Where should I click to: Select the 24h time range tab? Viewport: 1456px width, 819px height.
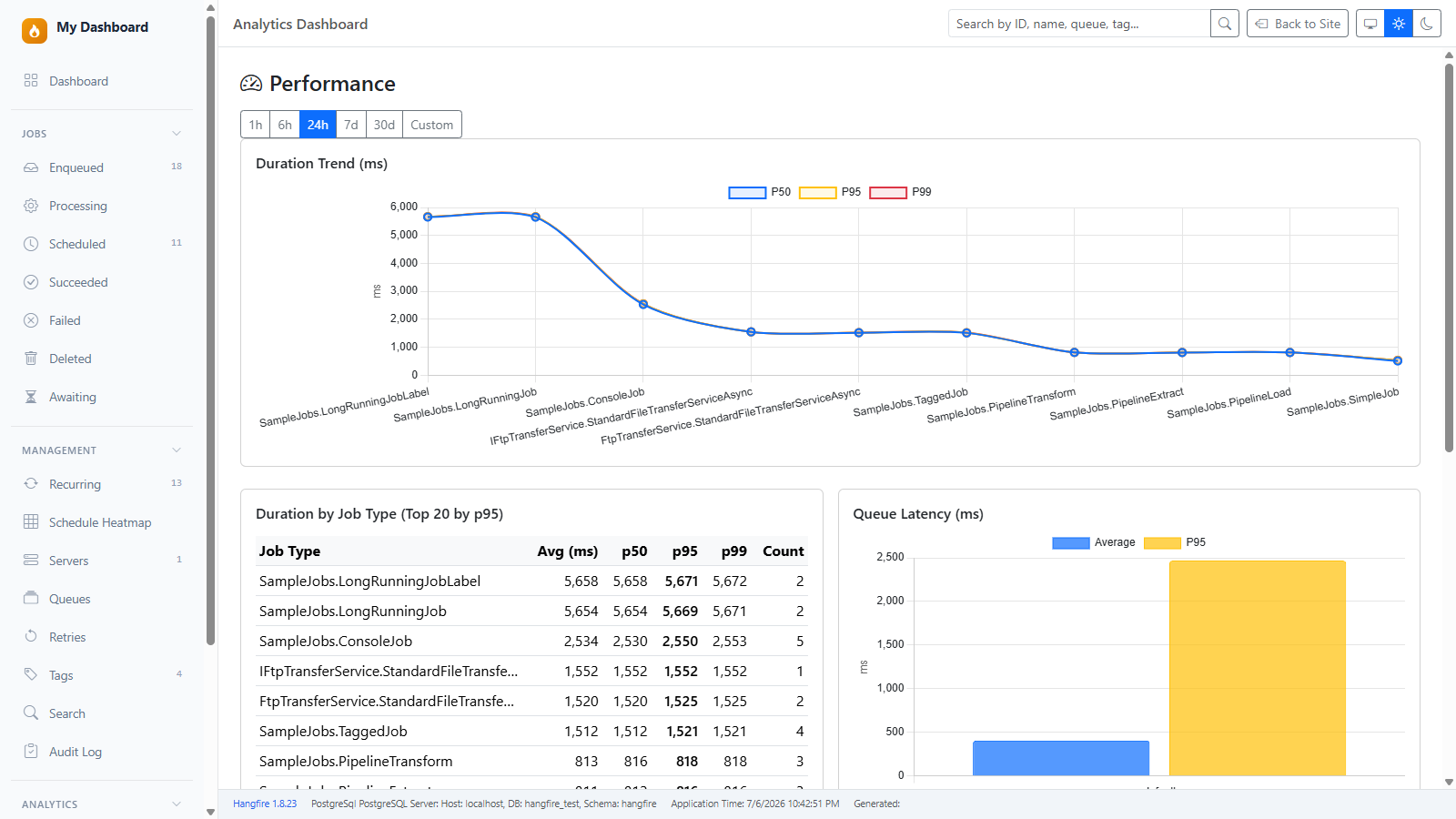click(318, 125)
